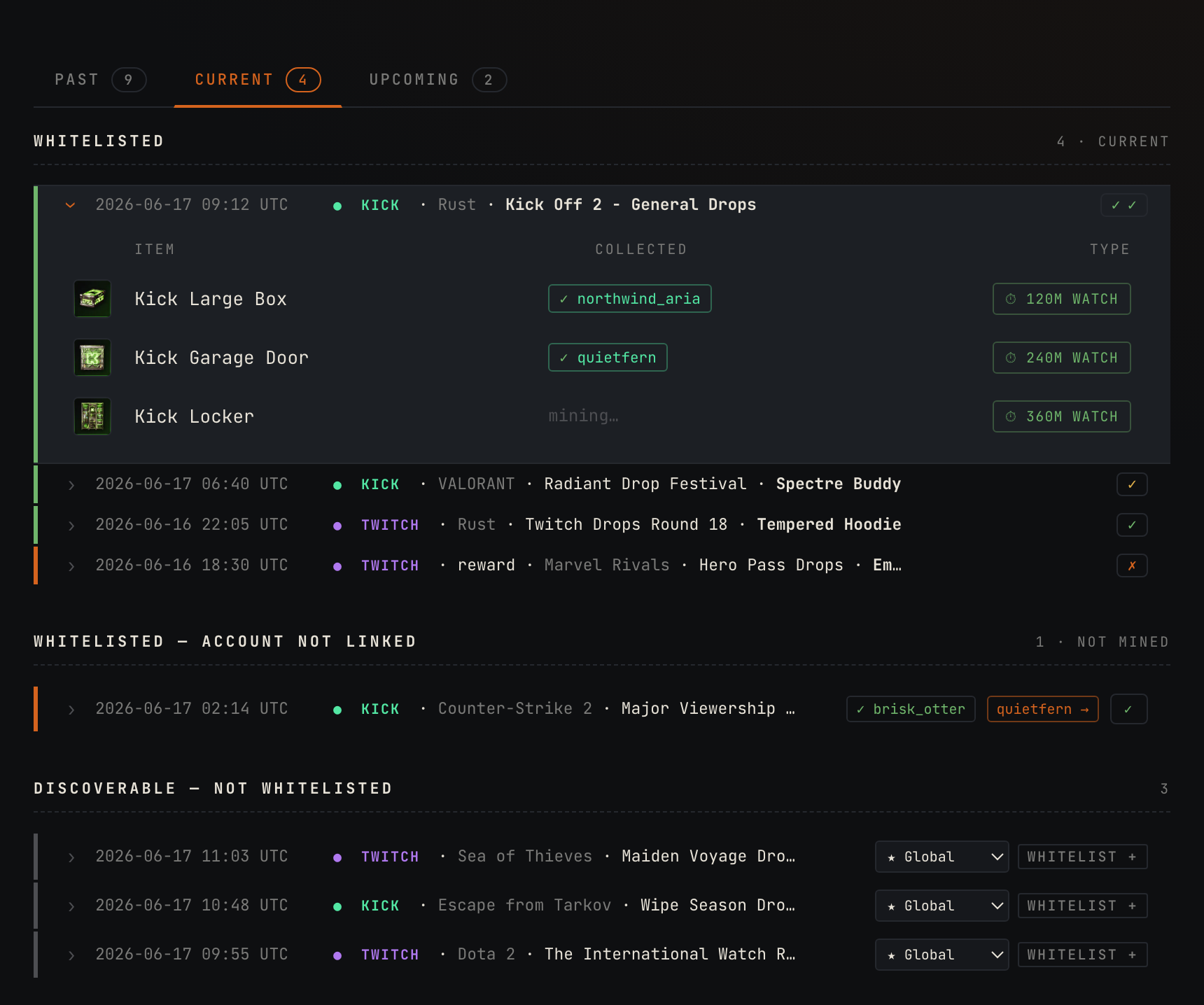This screenshot has width=1204, height=1005.
Task: Click the 'Kick Off 2 - General Drops' title
Action: (x=631, y=205)
